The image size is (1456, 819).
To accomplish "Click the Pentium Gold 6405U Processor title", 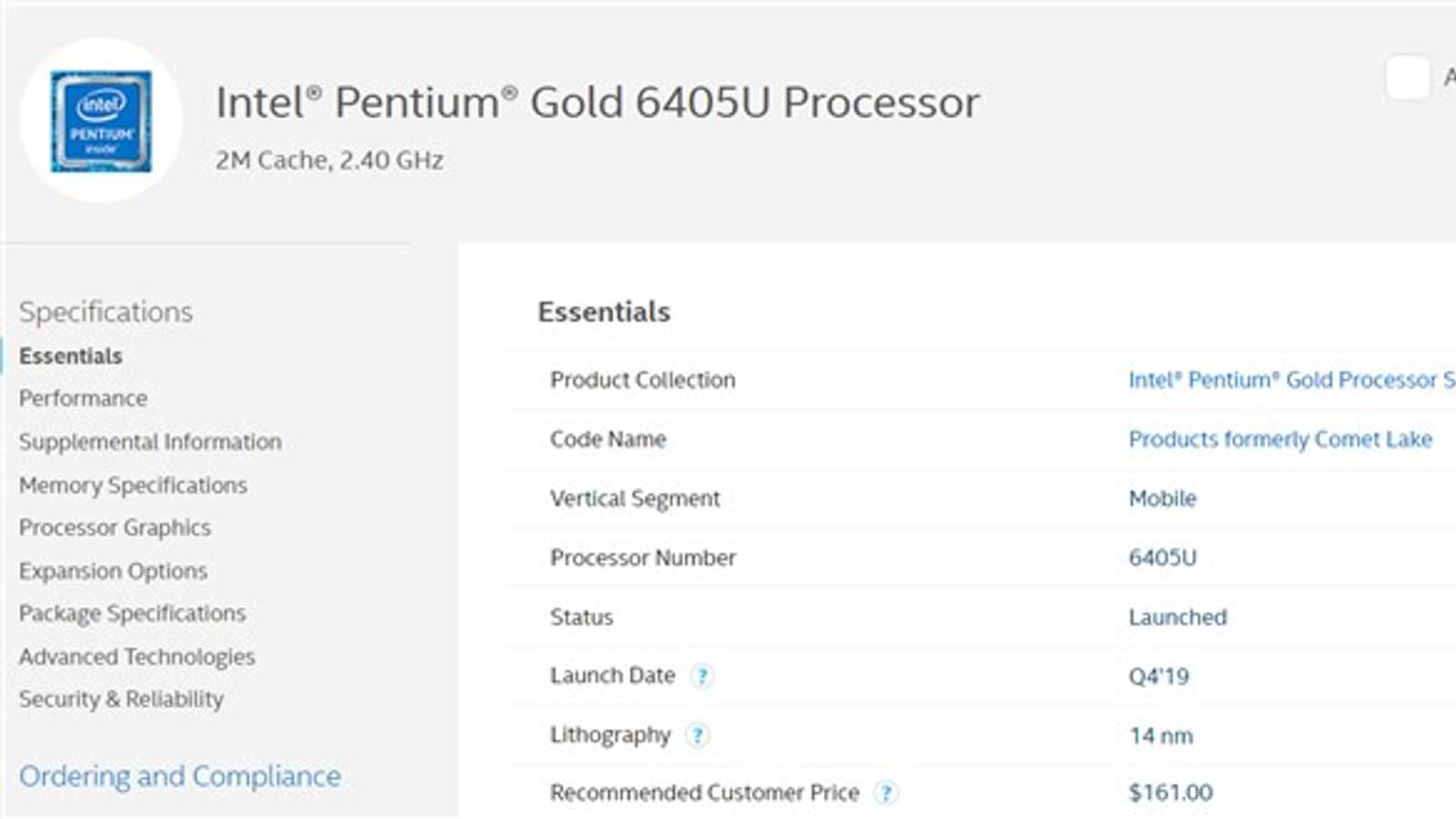I will coord(597,102).
